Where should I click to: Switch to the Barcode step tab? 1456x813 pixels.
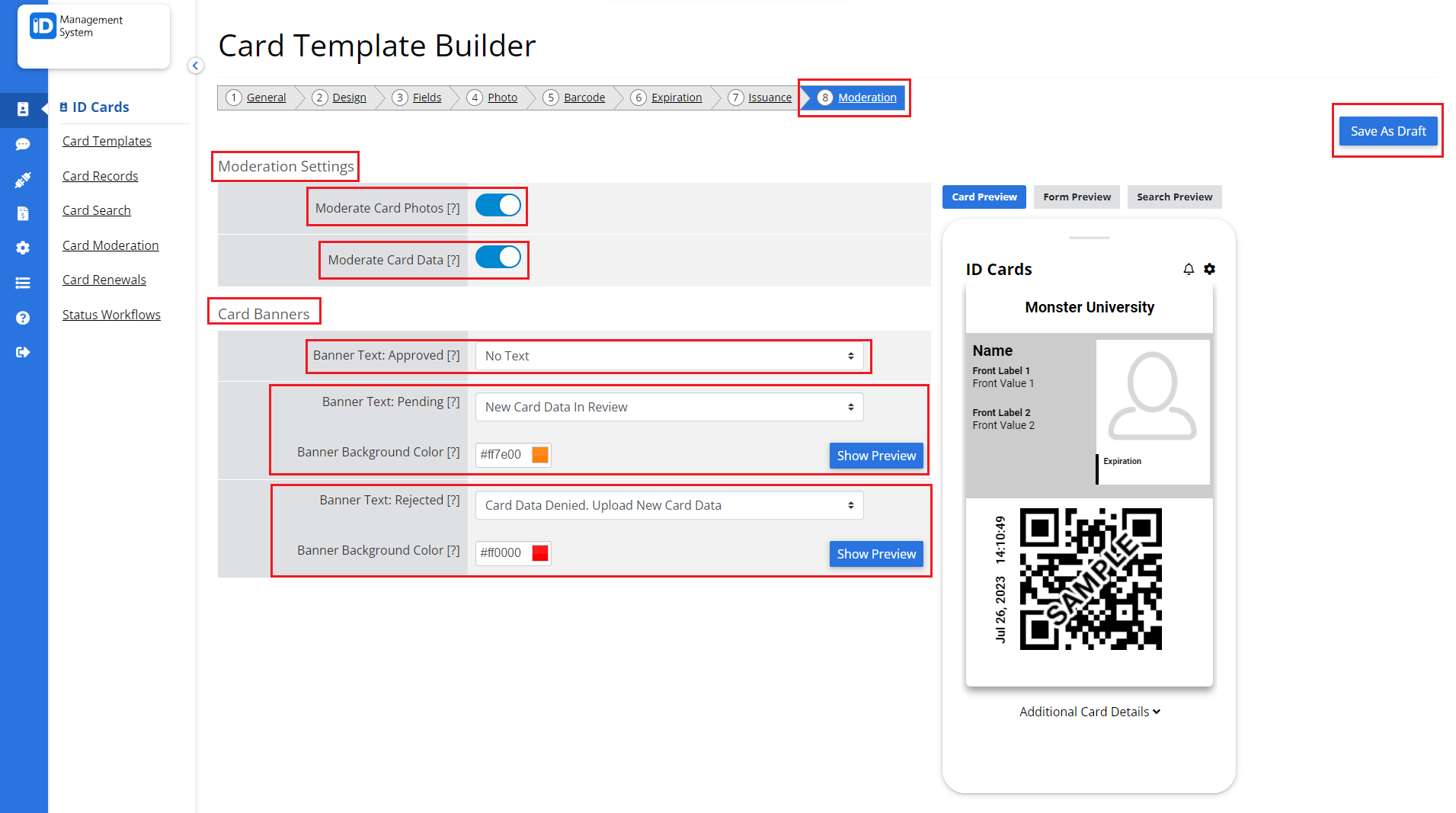(x=584, y=97)
